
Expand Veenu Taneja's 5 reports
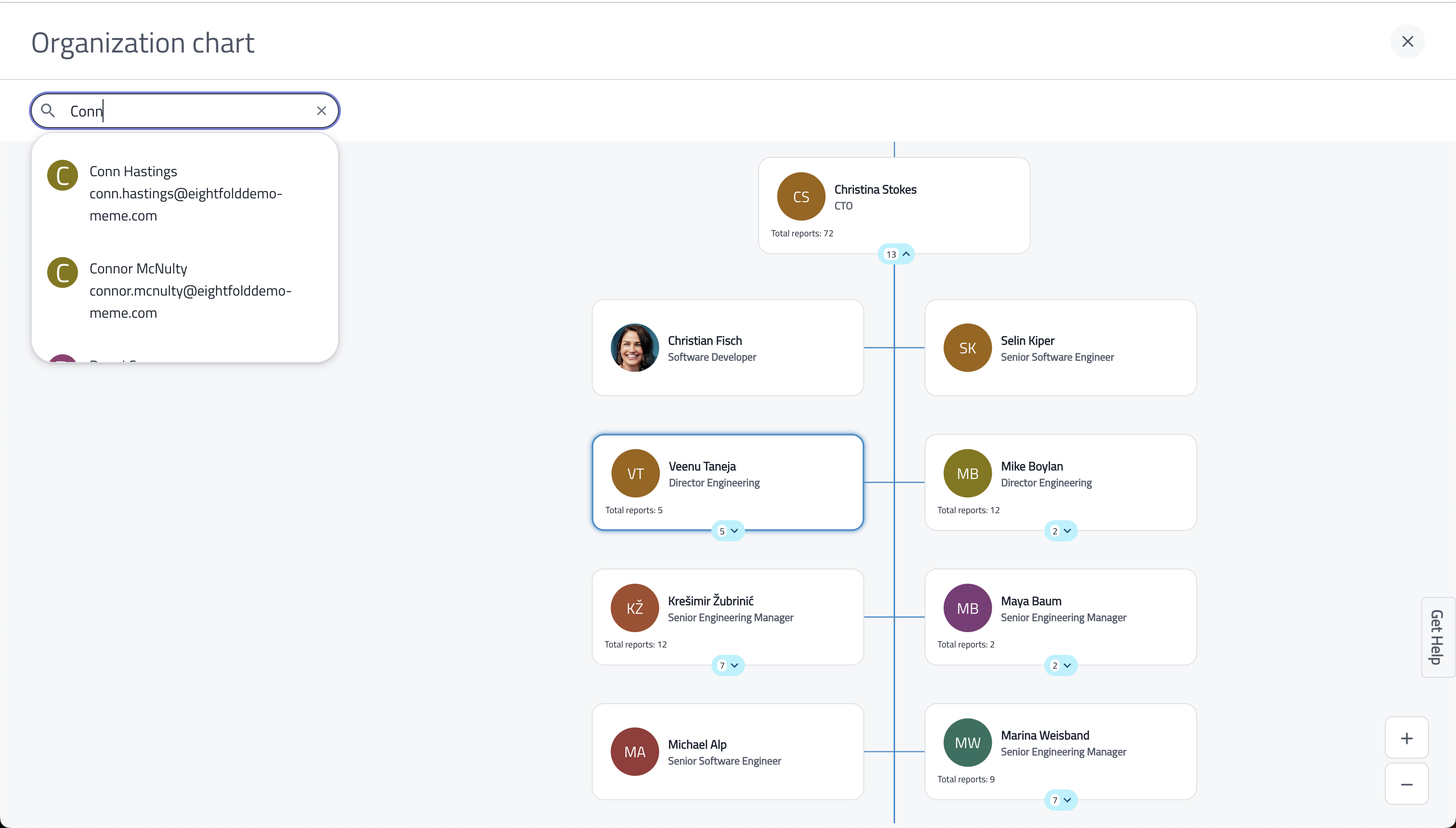728,531
